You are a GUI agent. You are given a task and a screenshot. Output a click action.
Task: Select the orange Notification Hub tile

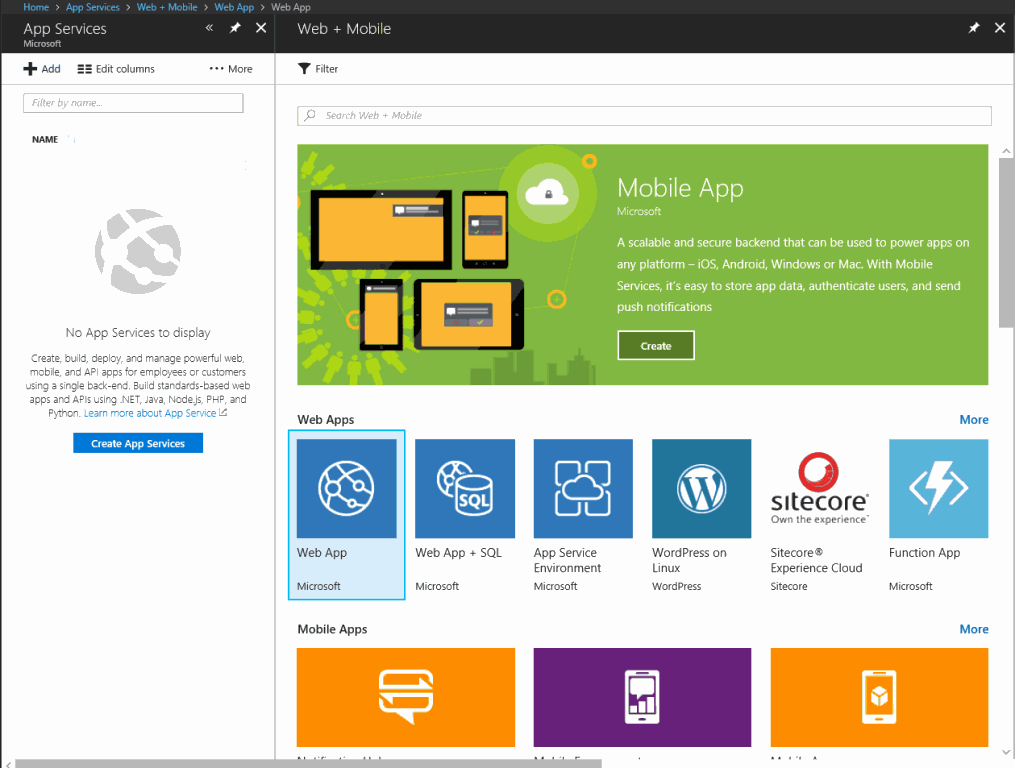pyautogui.click(x=406, y=697)
